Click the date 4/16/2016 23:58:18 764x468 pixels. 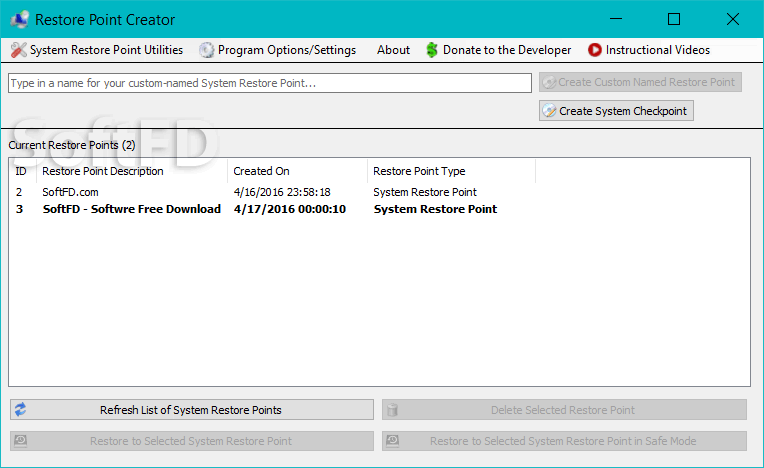[282, 192]
